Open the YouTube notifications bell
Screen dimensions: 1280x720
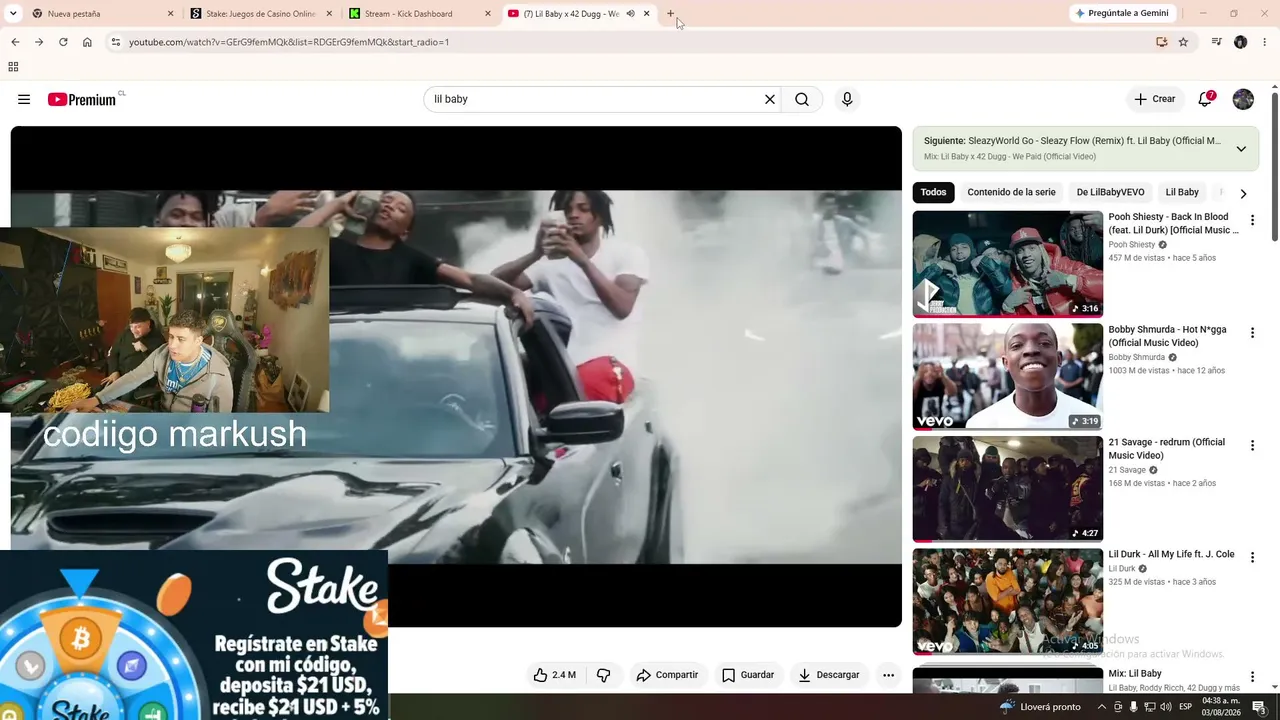coord(1205,99)
